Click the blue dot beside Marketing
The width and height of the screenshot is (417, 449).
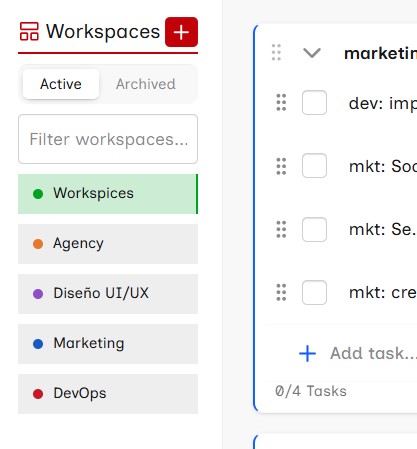click(x=38, y=344)
